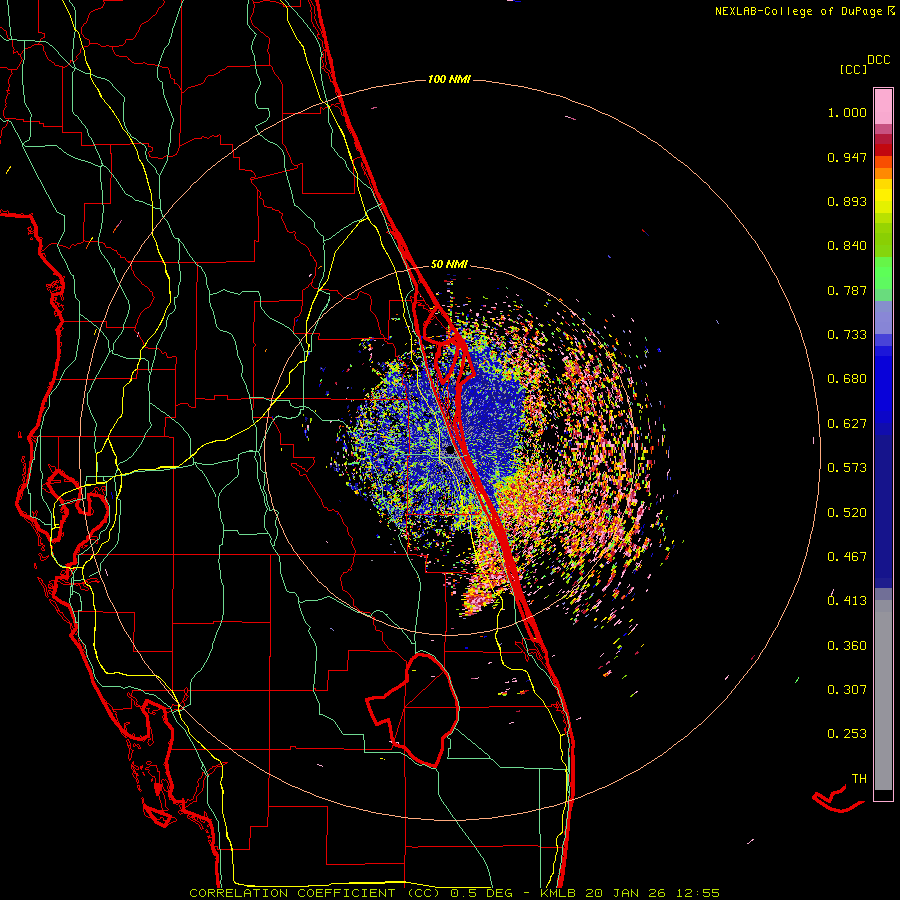The width and height of the screenshot is (900, 900).
Task: Select the 0.307 scale value
Action: pos(847,690)
